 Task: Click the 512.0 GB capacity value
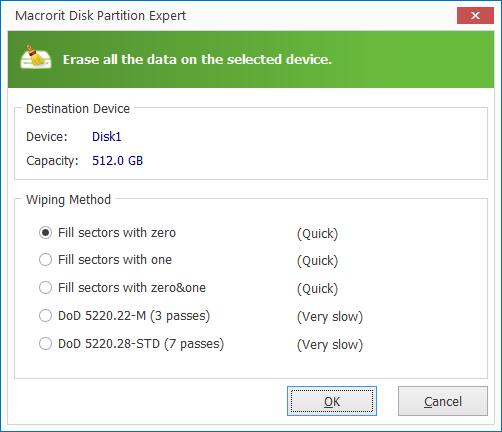tap(117, 161)
